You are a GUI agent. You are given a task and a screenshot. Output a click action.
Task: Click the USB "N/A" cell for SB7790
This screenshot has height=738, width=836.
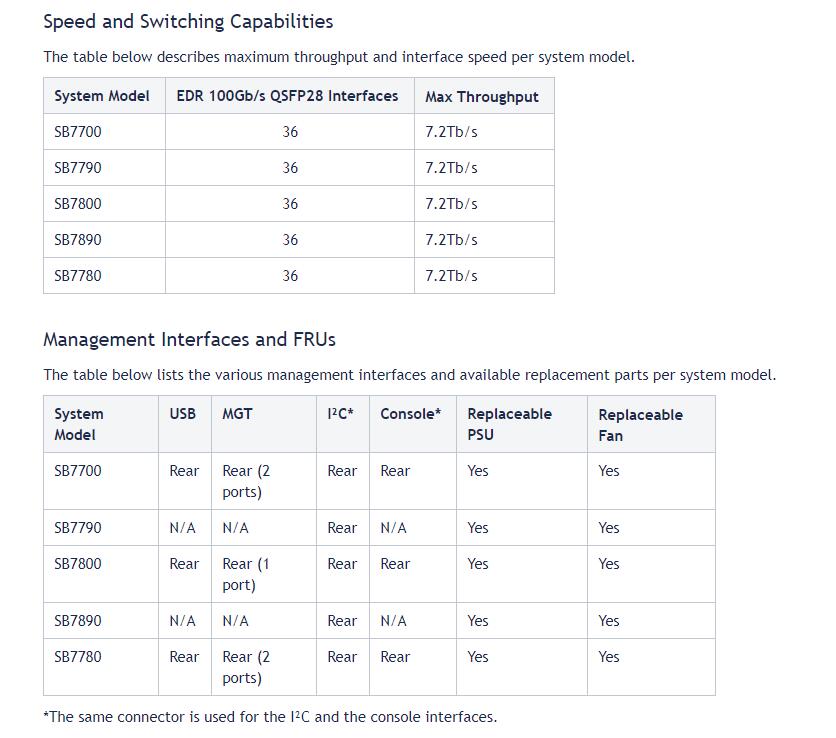[x=183, y=528]
